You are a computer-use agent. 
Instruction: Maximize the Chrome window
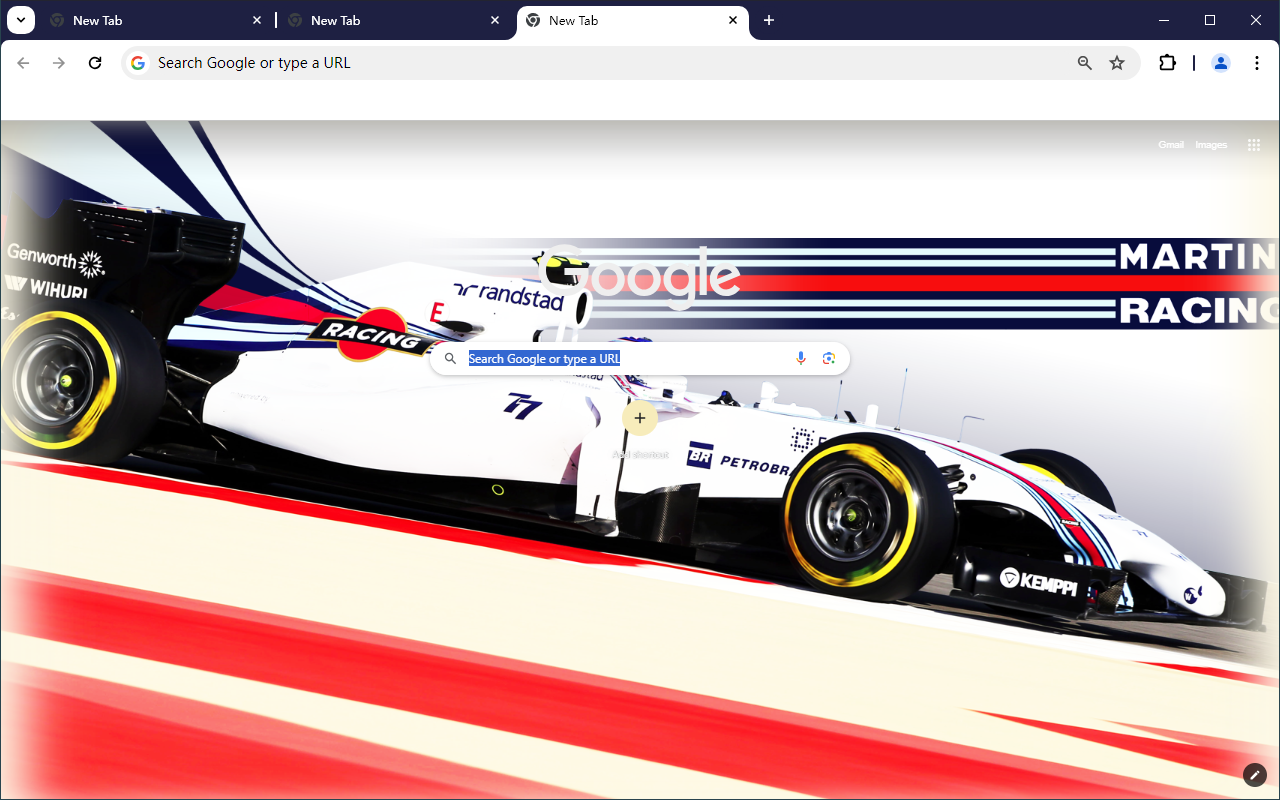click(x=1210, y=20)
